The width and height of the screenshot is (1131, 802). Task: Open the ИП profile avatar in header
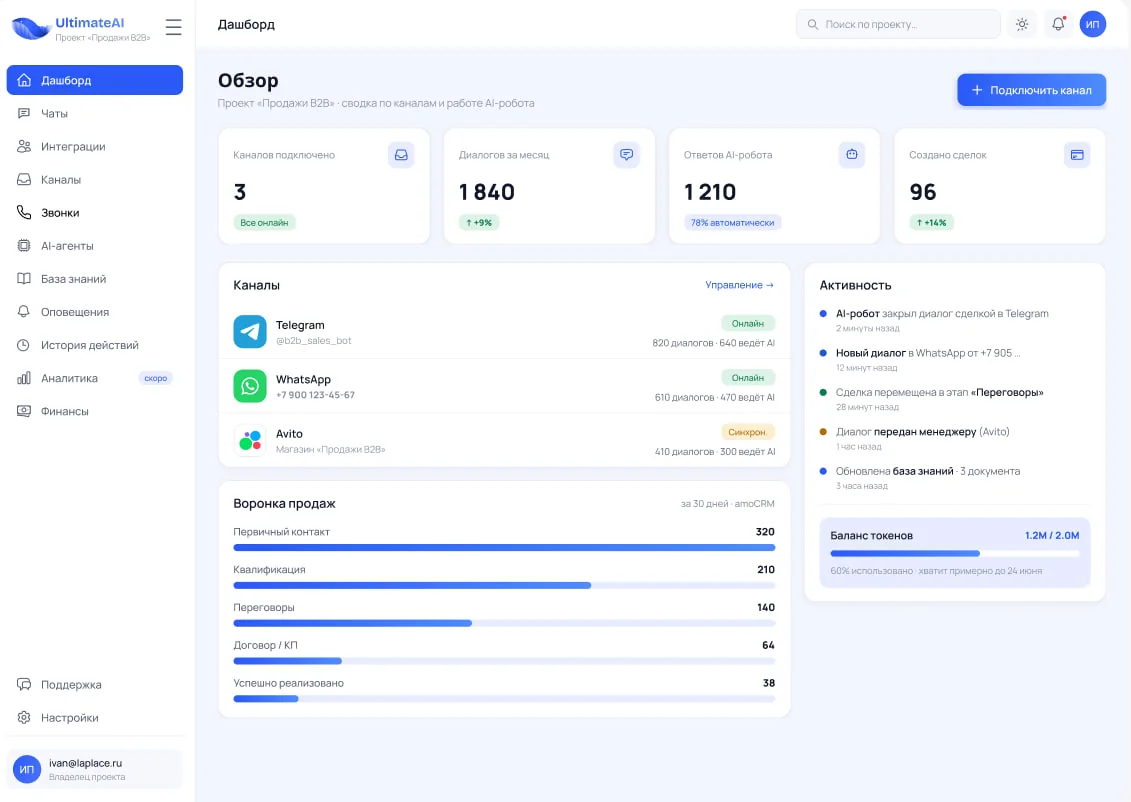1093,25
